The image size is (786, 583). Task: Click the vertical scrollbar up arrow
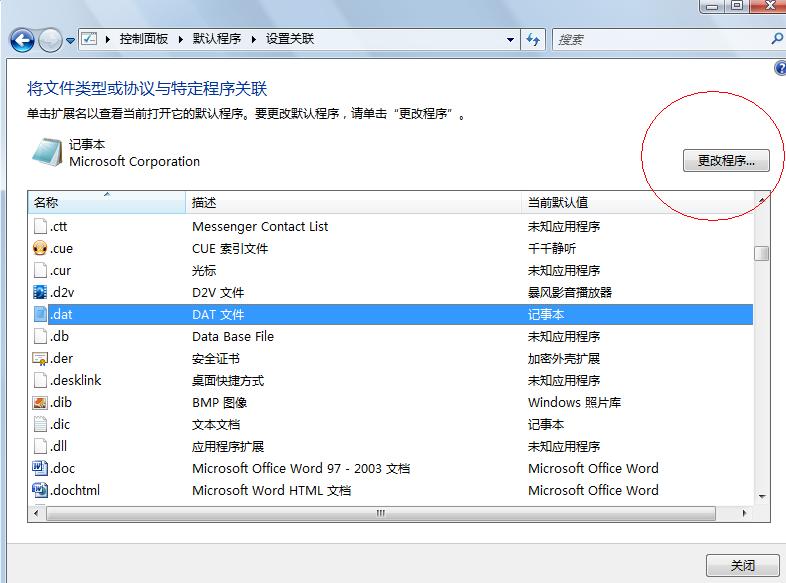pos(762,199)
